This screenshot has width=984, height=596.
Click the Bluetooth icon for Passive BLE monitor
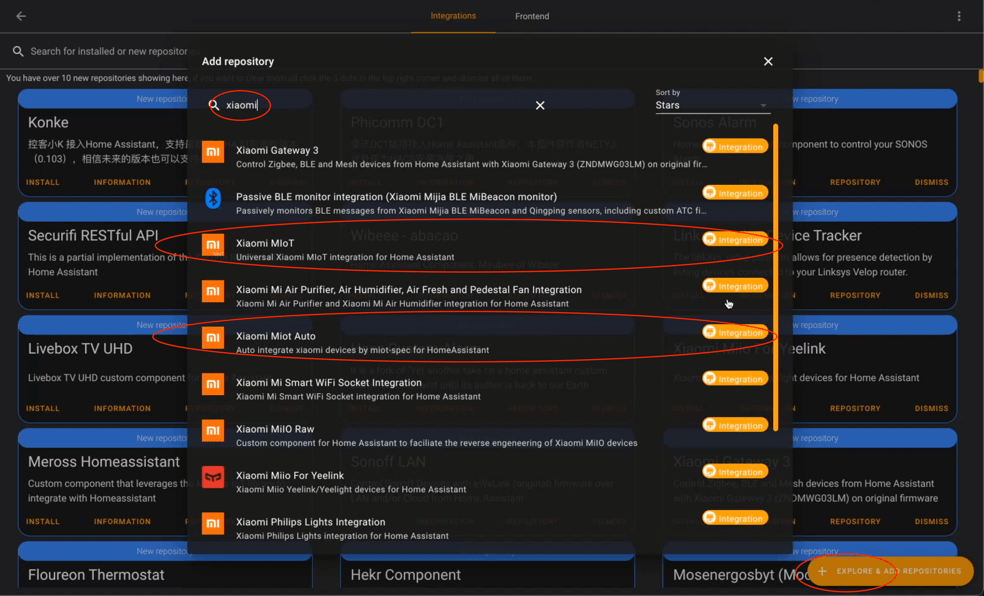[213, 198]
